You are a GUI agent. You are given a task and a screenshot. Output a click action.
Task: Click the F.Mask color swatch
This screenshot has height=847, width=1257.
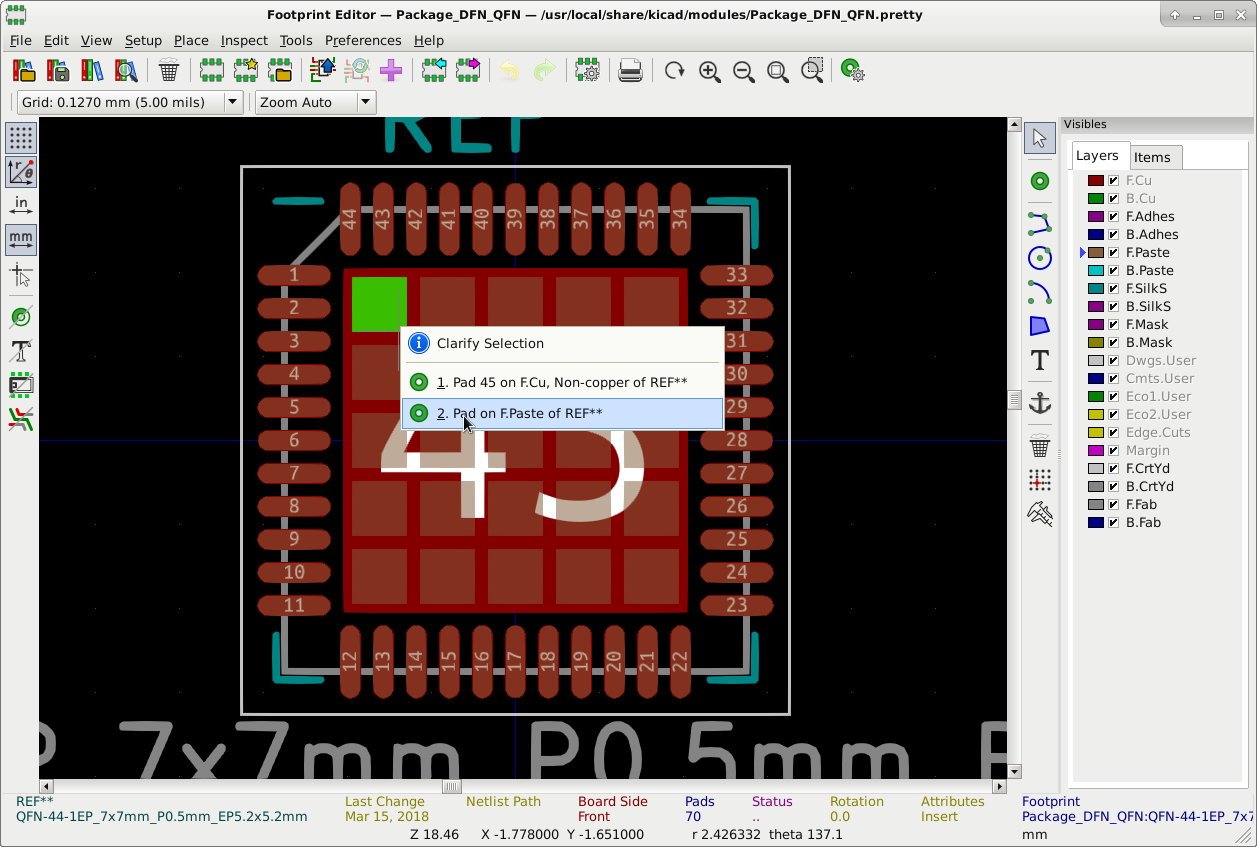(1096, 325)
